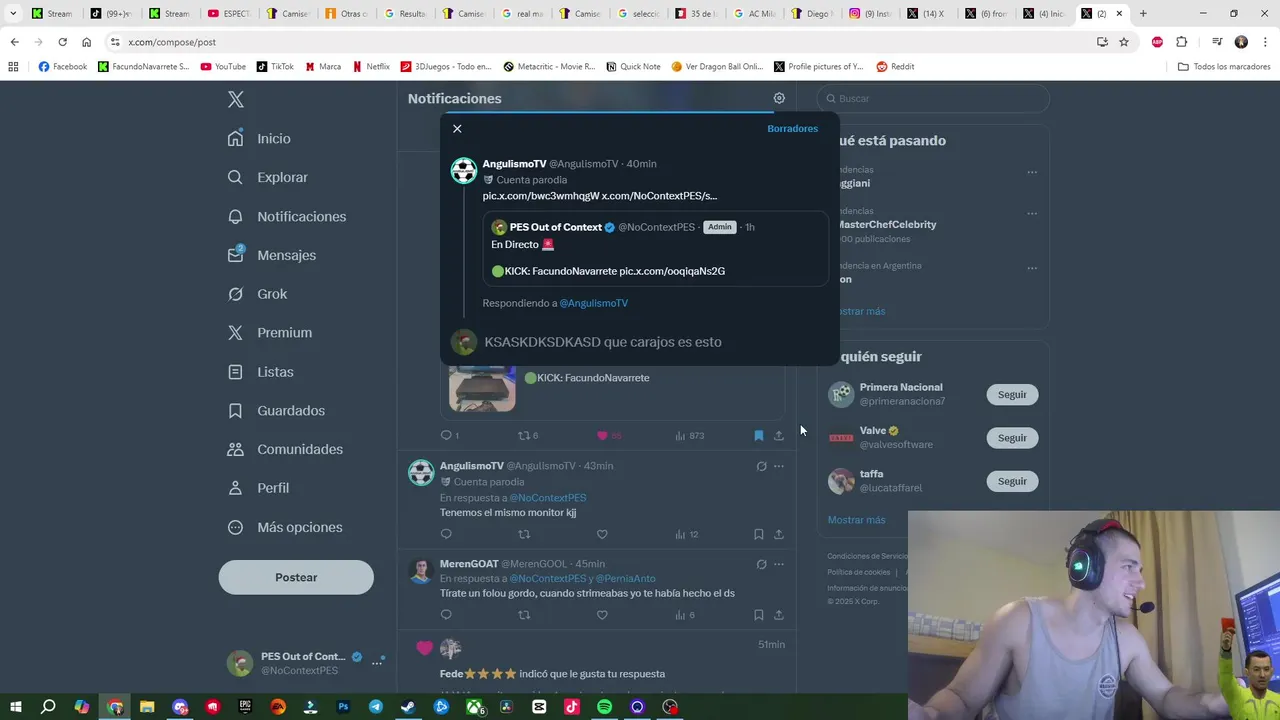
Task: Click the Postear button
Action: coord(296,577)
